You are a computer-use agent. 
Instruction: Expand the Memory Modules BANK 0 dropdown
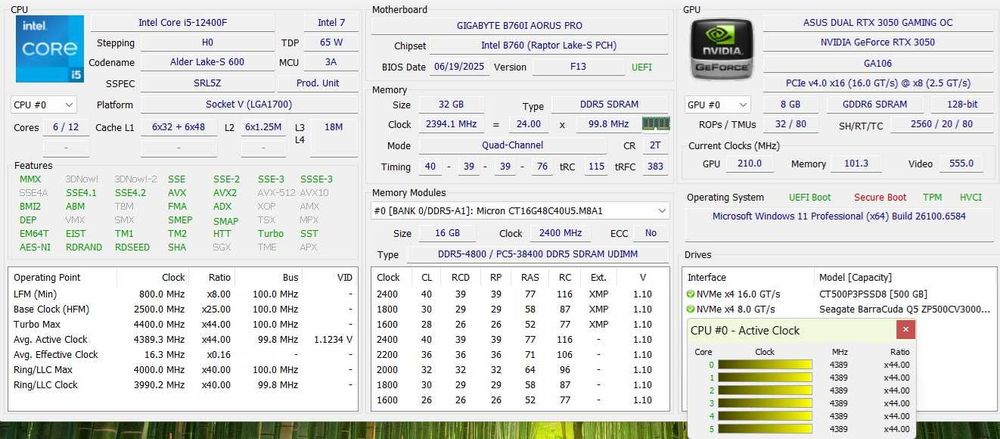[x=520, y=211]
